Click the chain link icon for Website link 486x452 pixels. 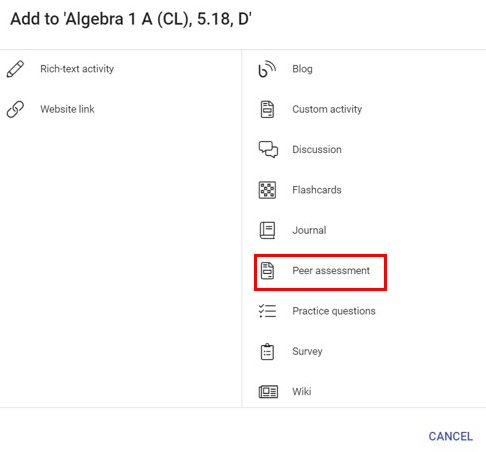click(x=15, y=109)
